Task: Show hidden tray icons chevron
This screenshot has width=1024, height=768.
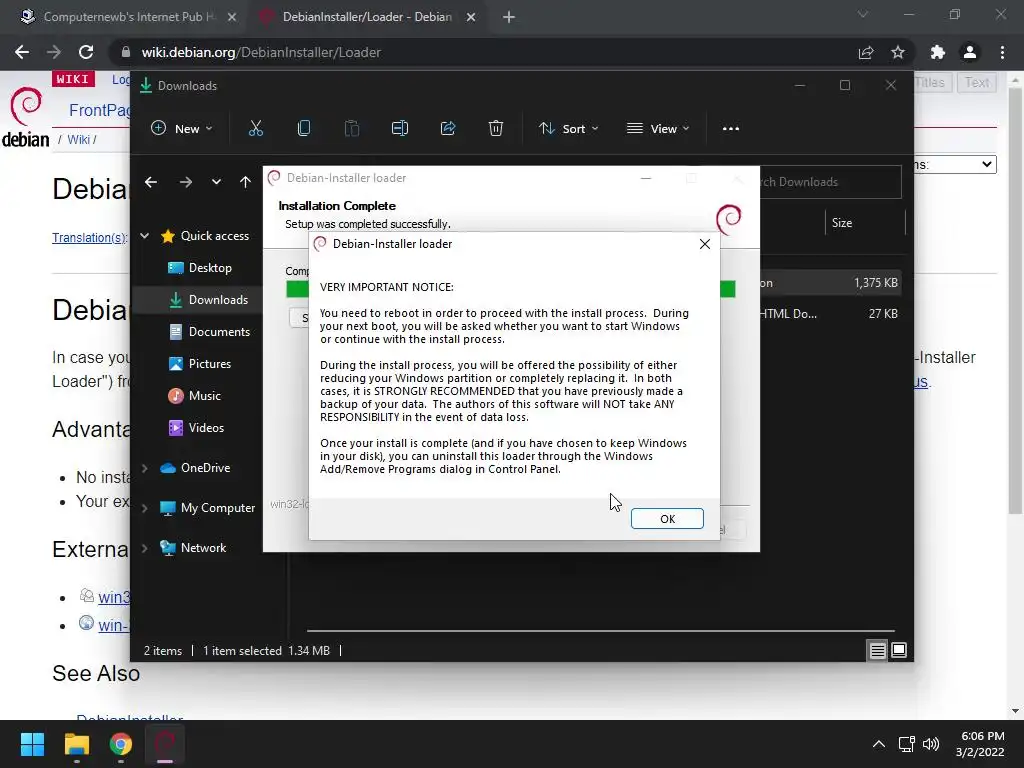Action: click(x=878, y=744)
